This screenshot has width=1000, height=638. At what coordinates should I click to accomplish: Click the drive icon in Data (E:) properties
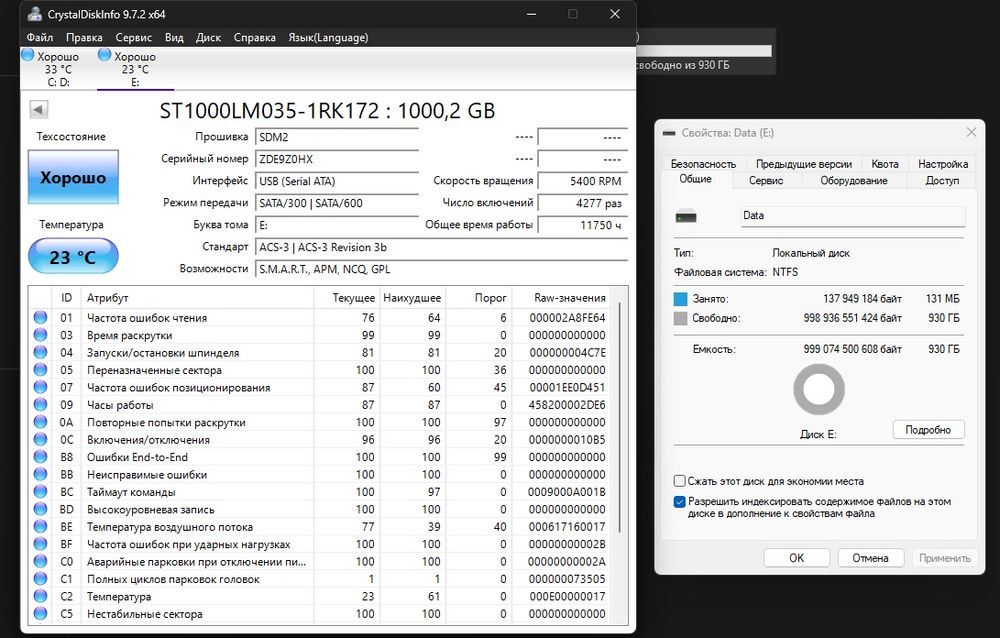click(686, 216)
